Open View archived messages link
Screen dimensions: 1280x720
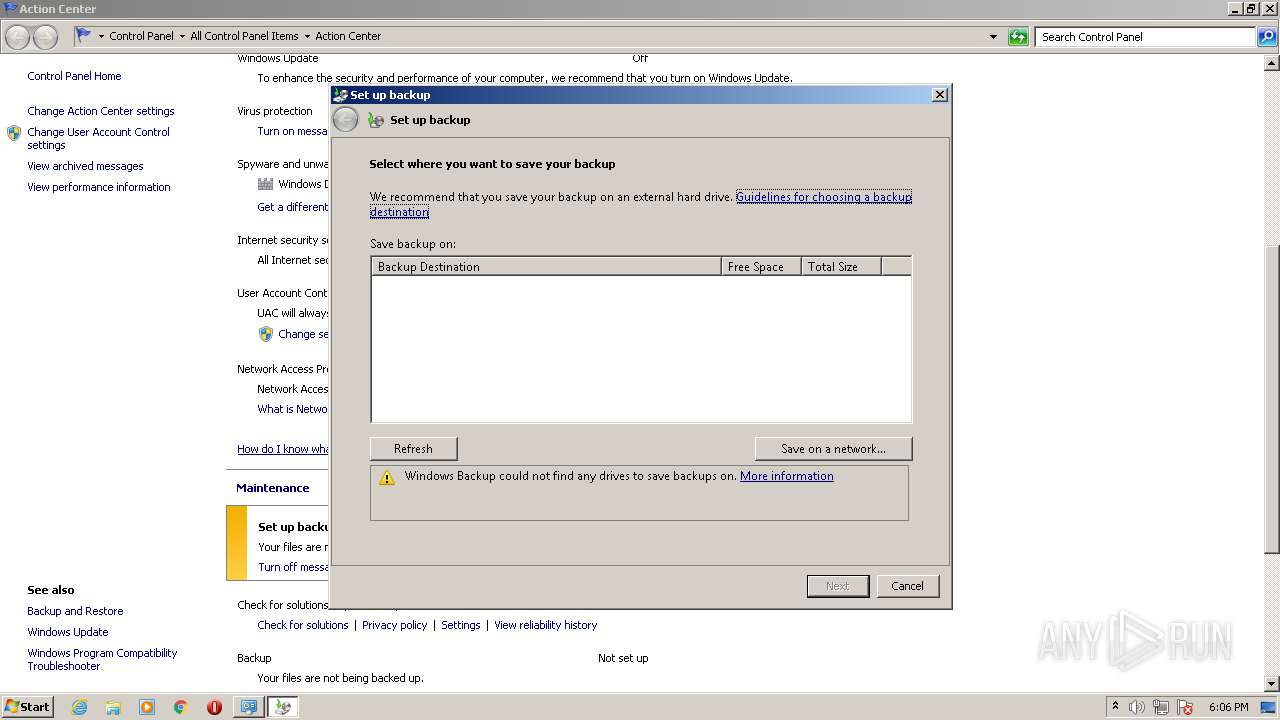(85, 166)
